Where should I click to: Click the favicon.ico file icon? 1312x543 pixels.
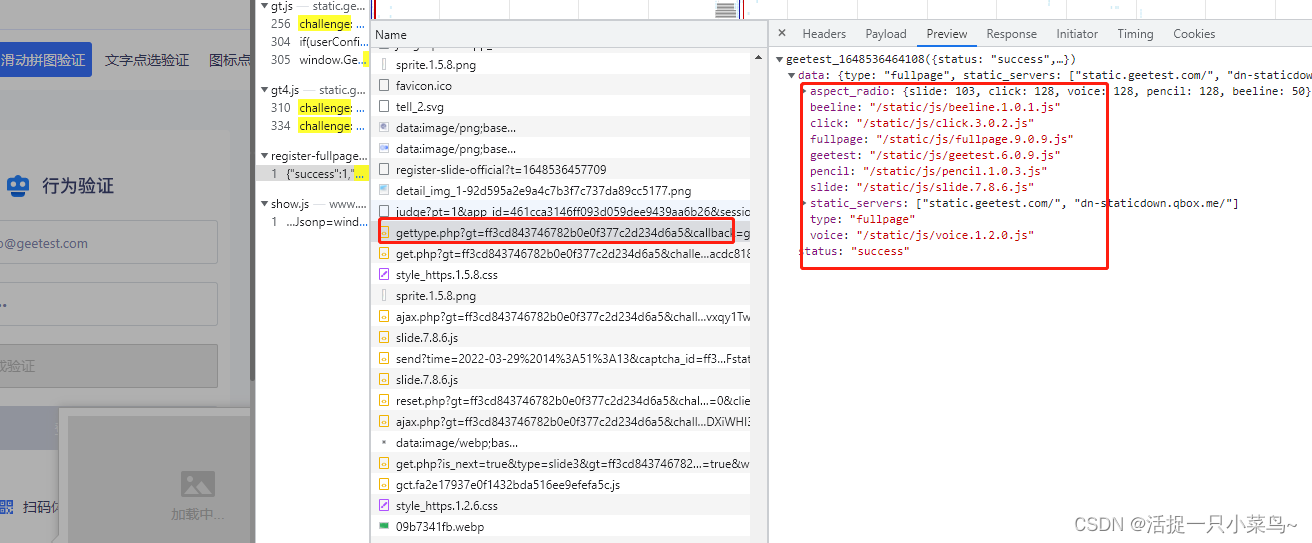(x=384, y=86)
